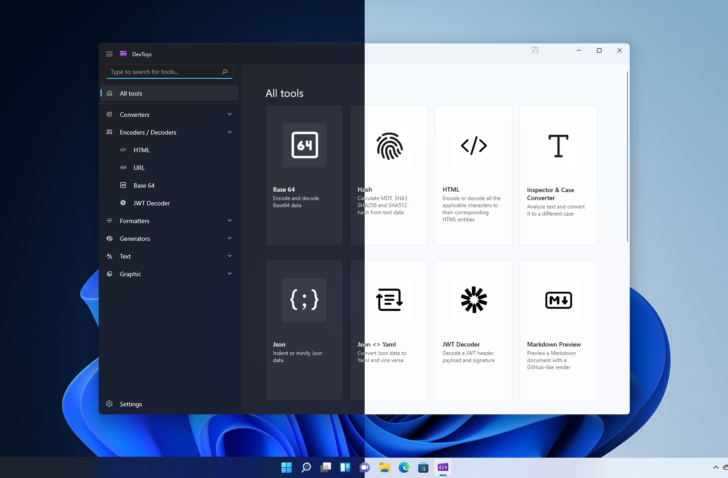Open the Base 64 tool card
This screenshot has height=478, width=728.
[x=304, y=175]
